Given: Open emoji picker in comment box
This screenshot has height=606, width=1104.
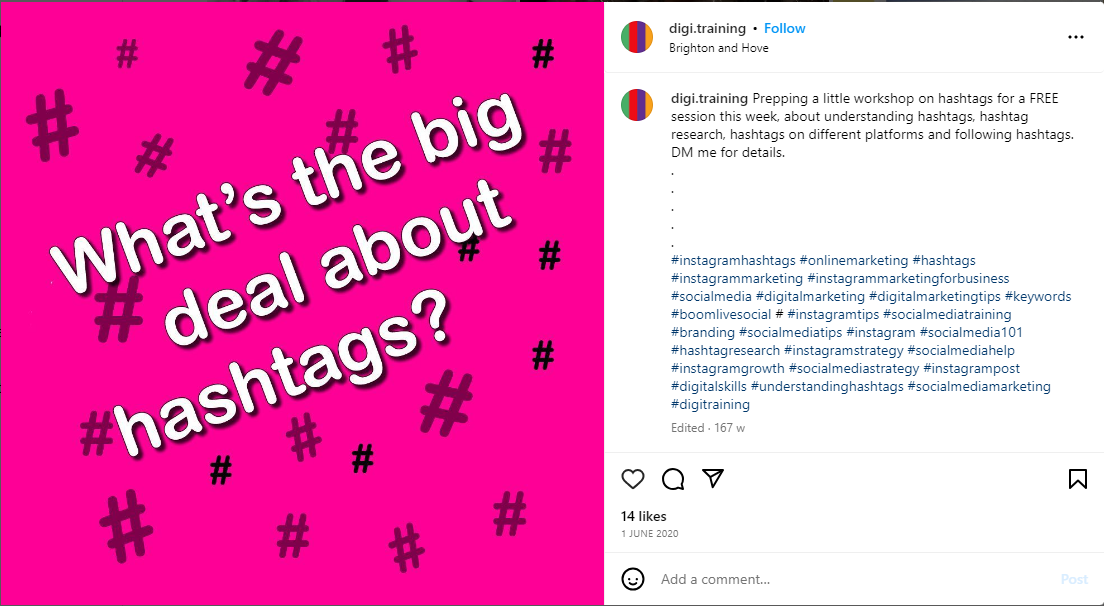Looking at the screenshot, I should (633, 579).
